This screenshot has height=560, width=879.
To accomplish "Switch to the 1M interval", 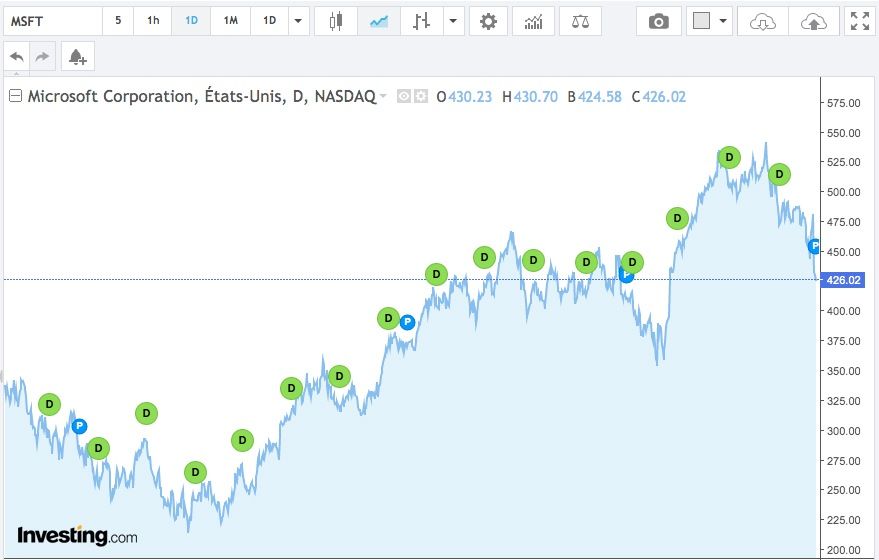I will tap(230, 21).
